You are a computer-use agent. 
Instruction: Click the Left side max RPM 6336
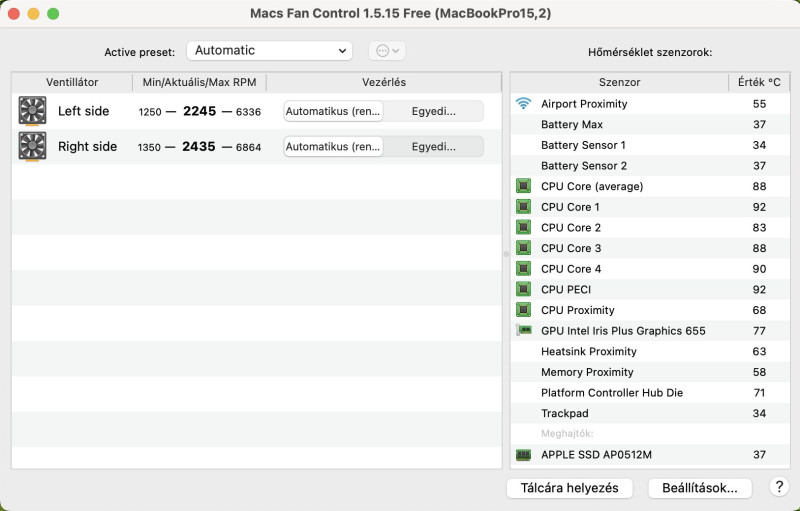248,112
